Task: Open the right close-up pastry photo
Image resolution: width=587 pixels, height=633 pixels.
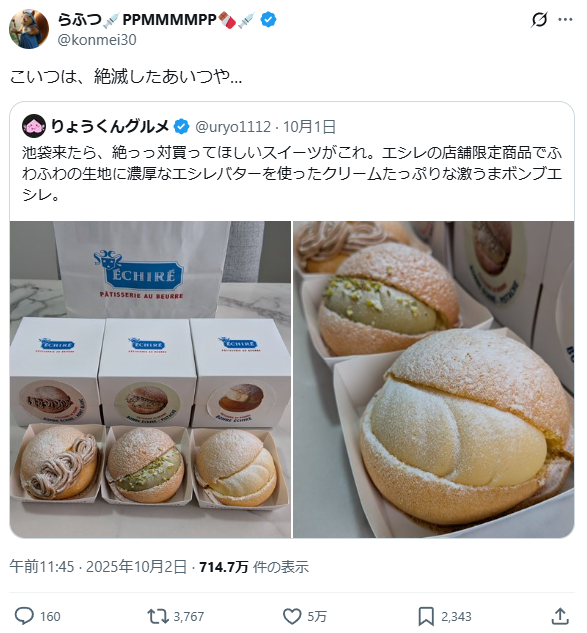Action: tap(434, 379)
